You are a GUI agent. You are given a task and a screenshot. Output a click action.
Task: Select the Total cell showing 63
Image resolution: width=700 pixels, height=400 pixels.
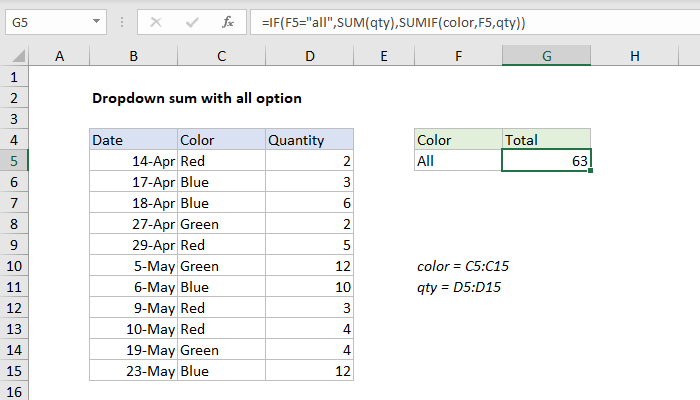coord(546,161)
